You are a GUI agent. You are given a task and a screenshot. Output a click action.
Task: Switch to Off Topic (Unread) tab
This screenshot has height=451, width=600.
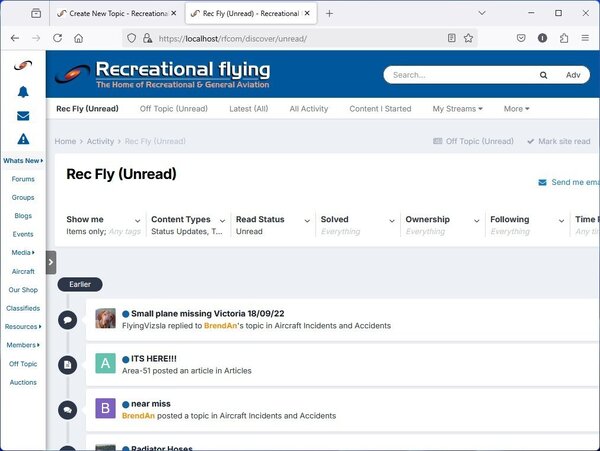click(173, 108)
